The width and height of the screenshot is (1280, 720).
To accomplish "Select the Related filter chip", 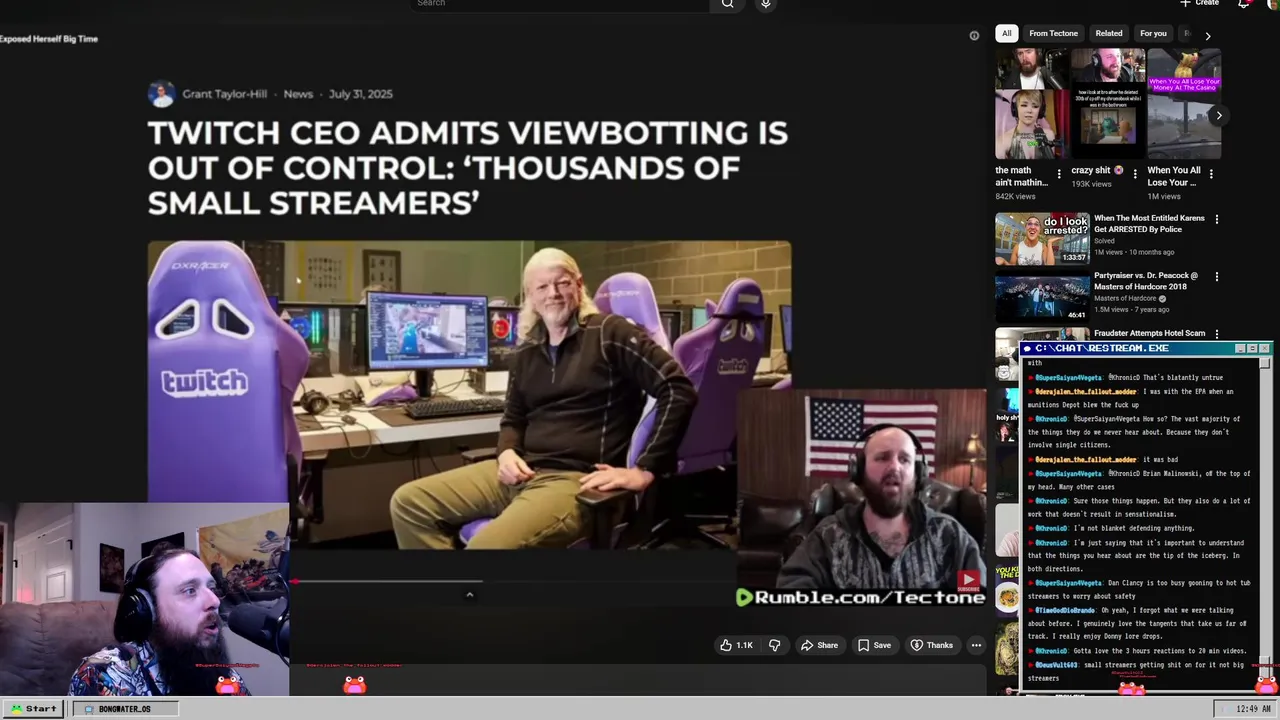I will click(1109, 33).
